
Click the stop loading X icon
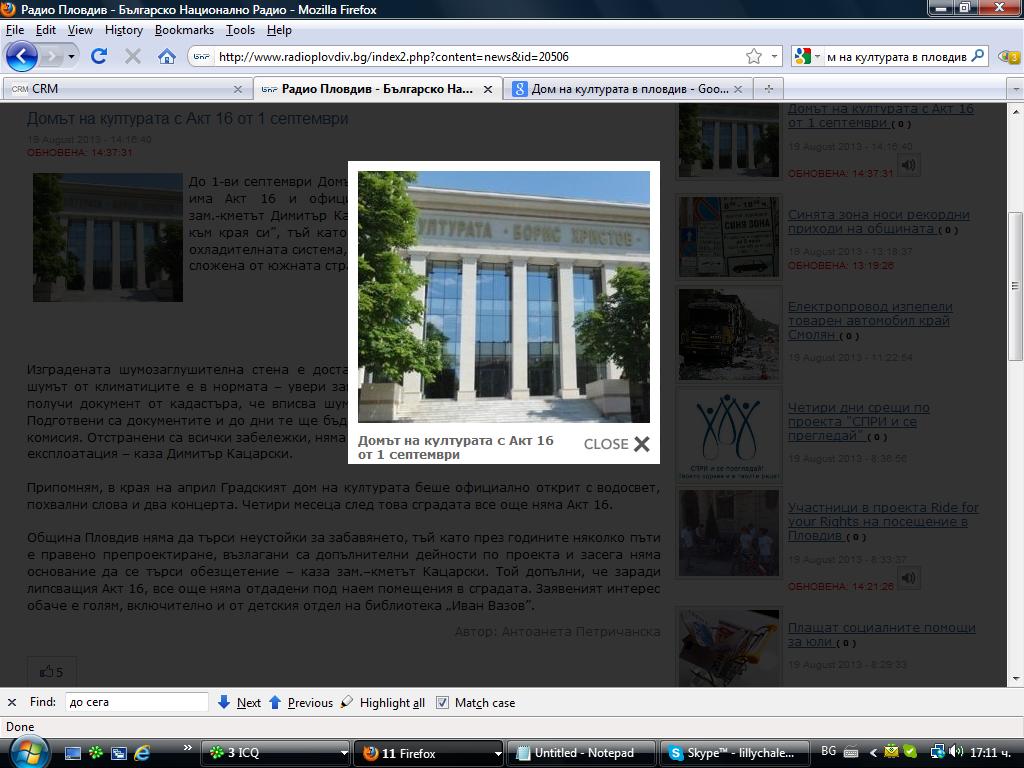(x=133, y=56)
